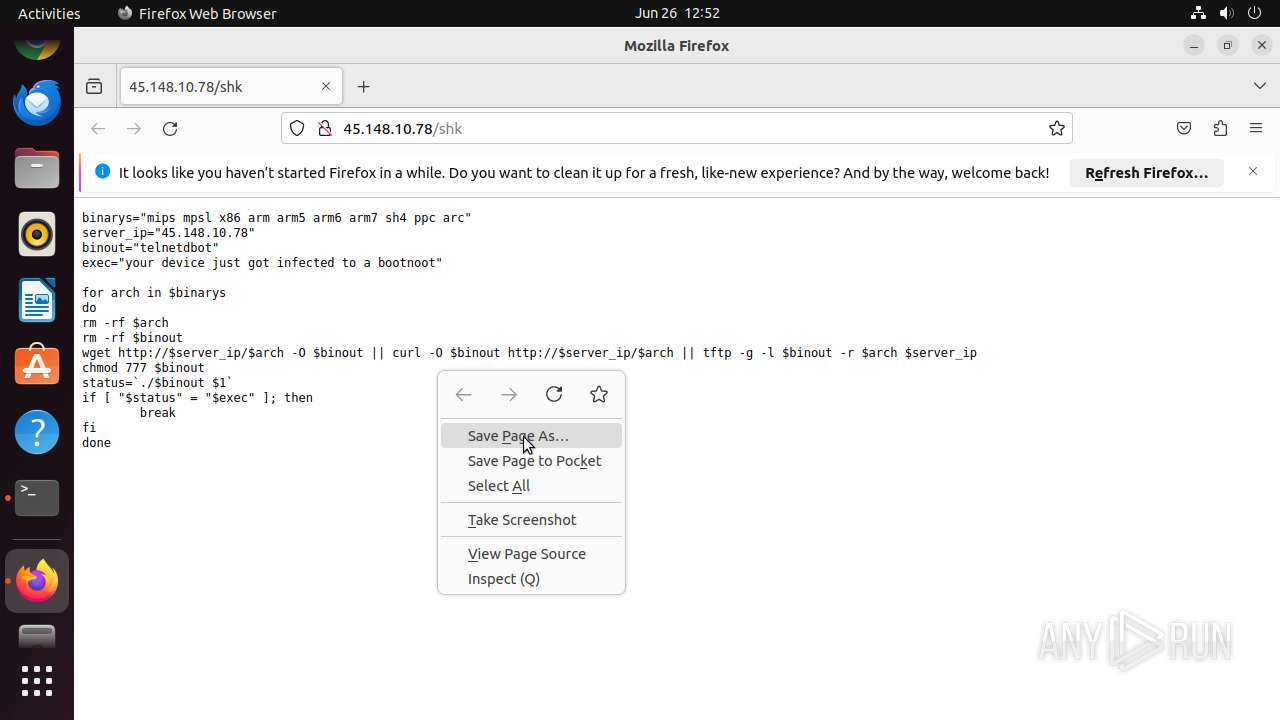Click the line starting 'exec="your device'
1280x720 pixels.
coord(262,263)
